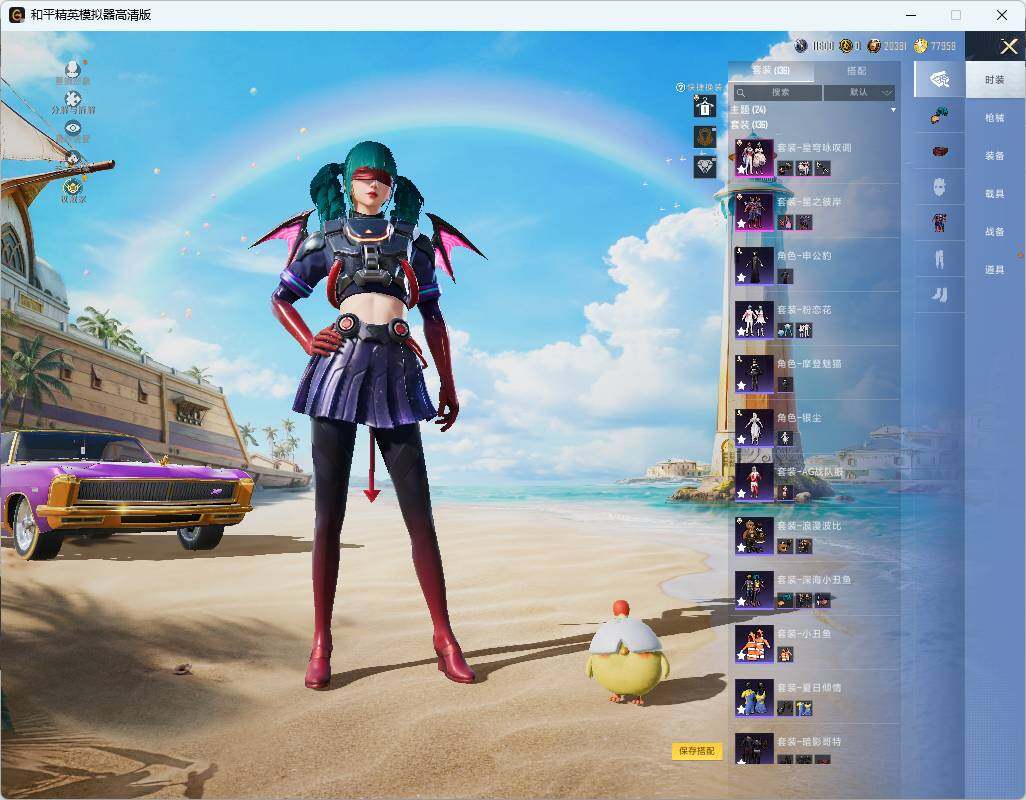Click the gold coin currency showing 77958

(921, 46)
